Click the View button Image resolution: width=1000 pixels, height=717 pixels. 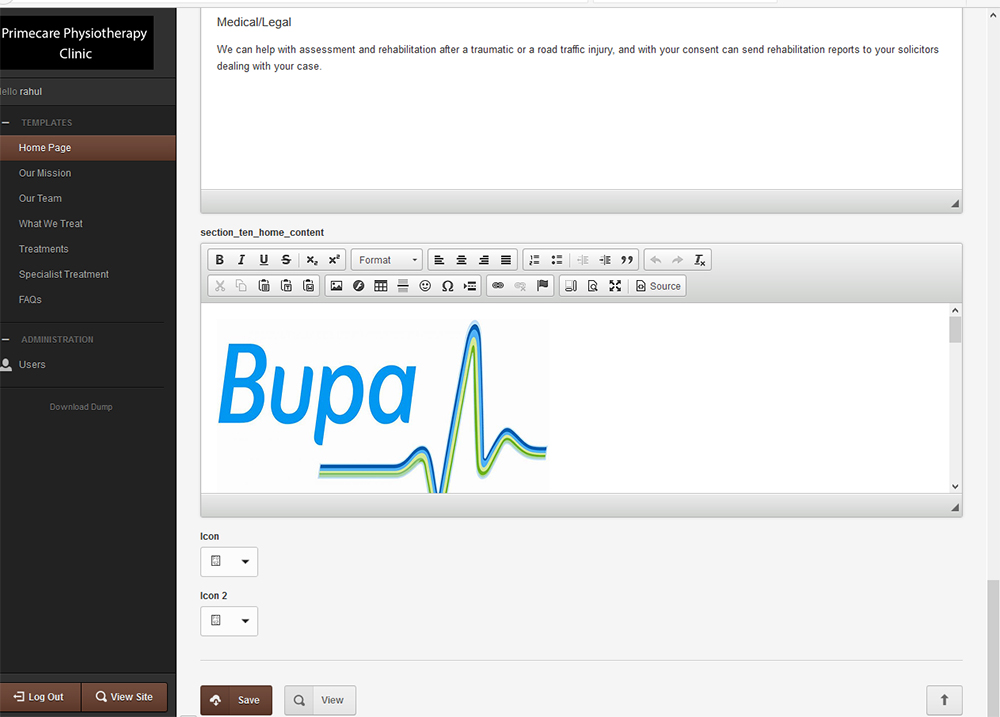click(320, 700)
